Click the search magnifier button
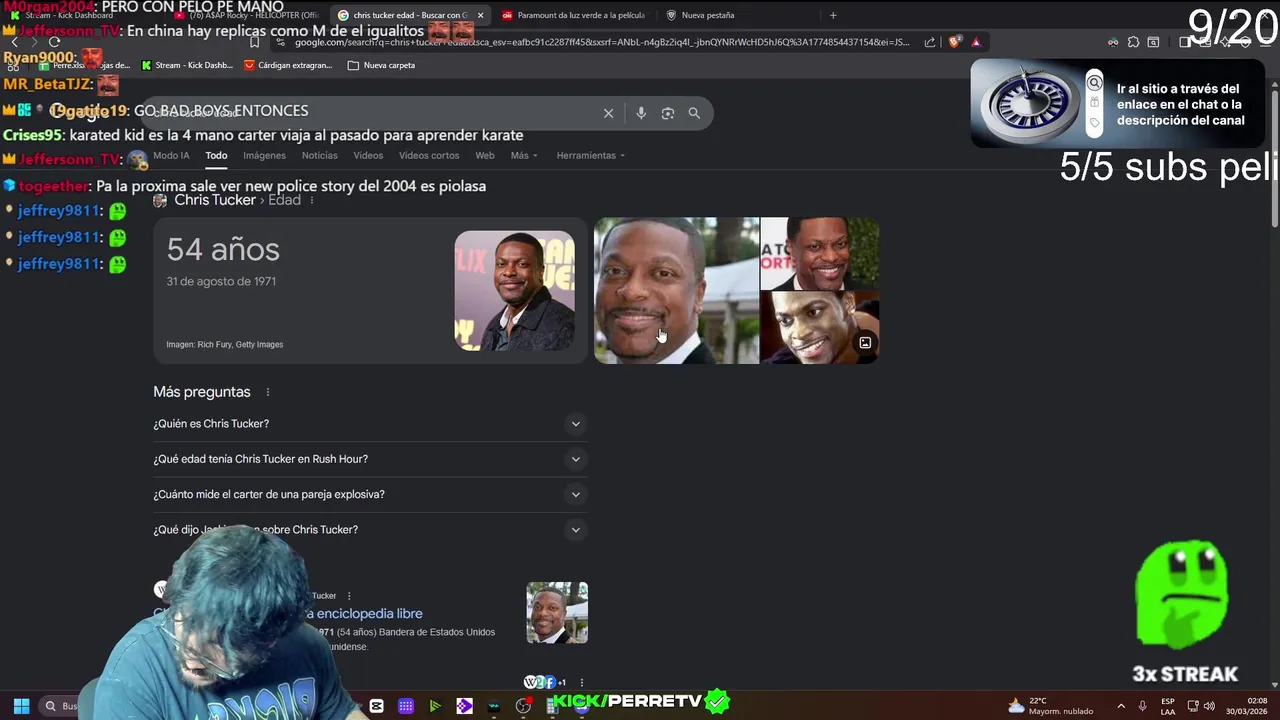Screen dimensions: 1280x720 [694, 113]
